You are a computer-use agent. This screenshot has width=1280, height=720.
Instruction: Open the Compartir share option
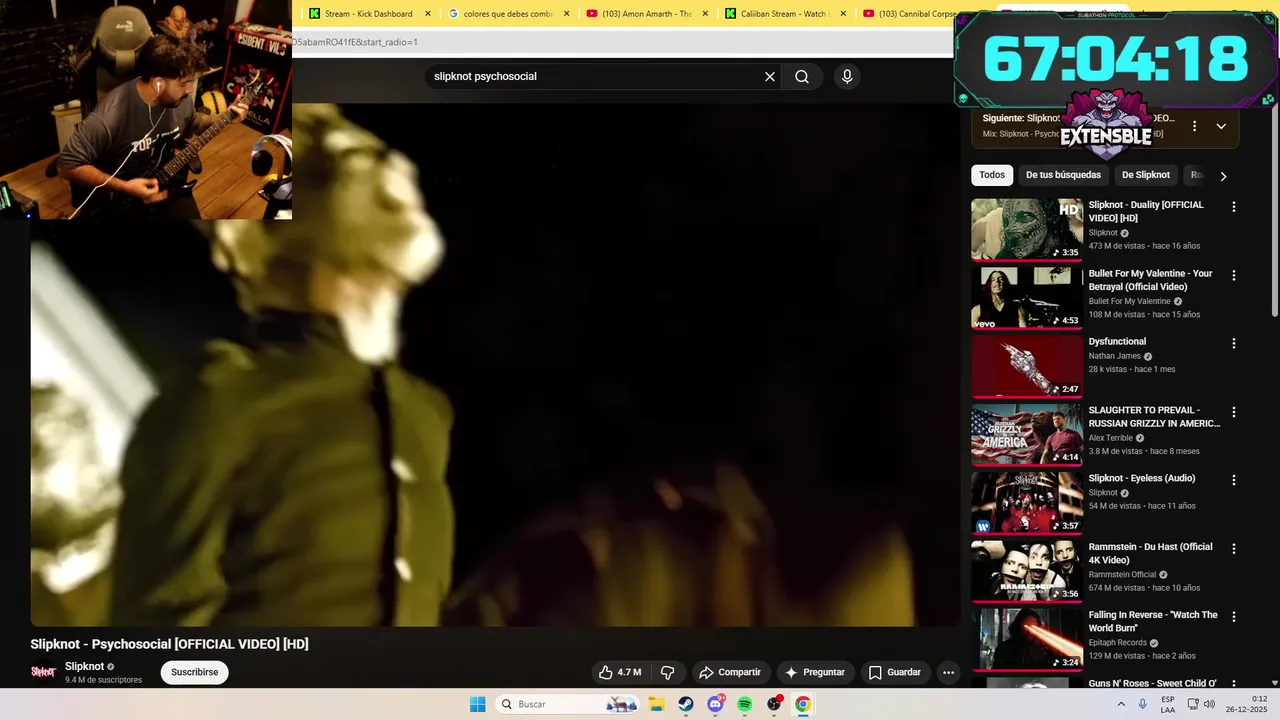point(730,672)
